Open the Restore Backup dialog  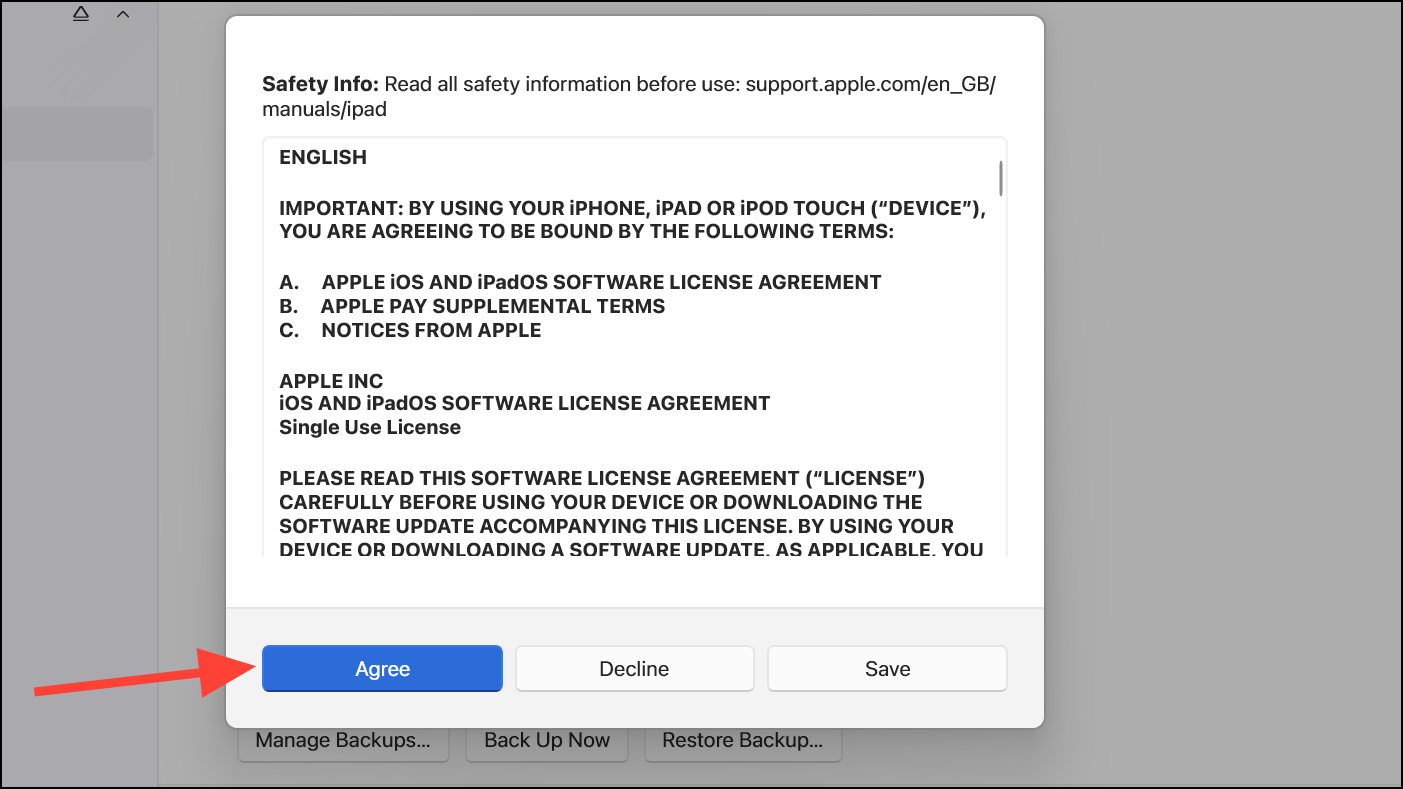[743, 740]
